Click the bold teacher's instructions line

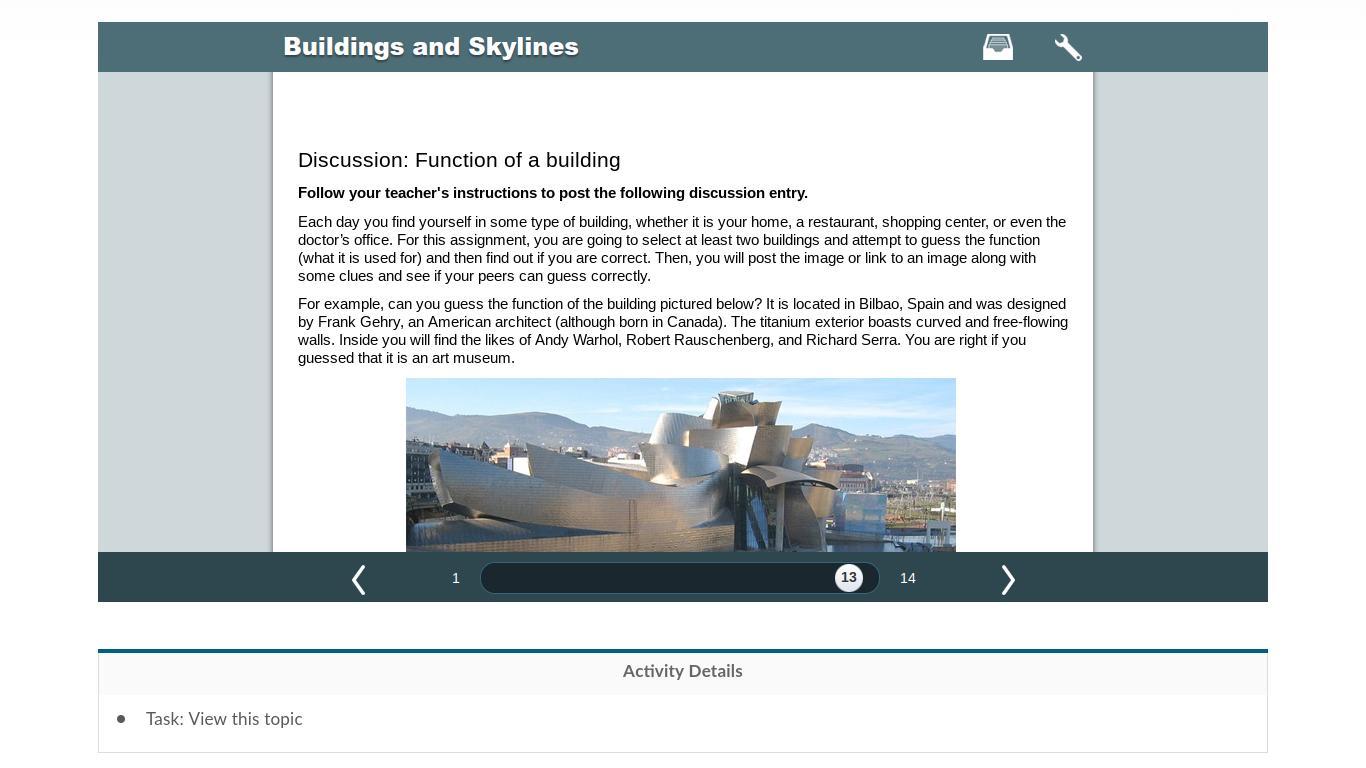point(553,193)
